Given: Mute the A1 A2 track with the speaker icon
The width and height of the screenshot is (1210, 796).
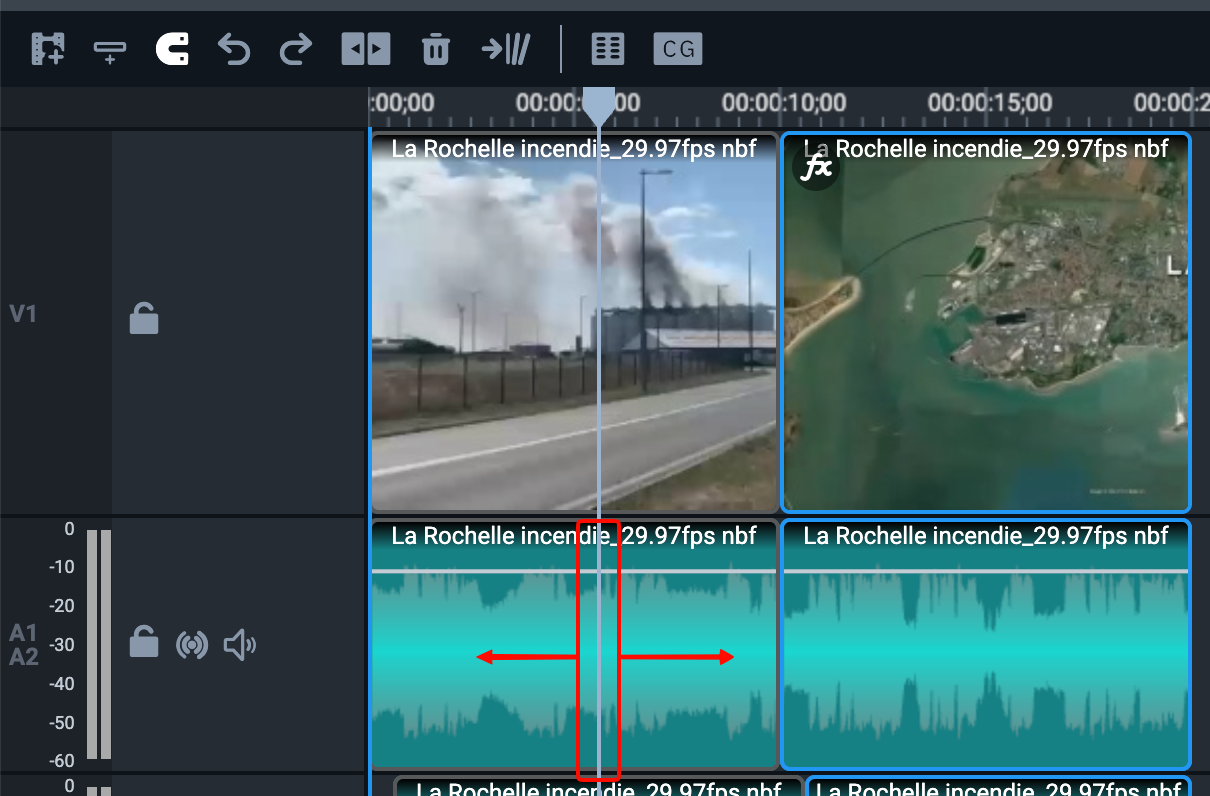Looking at the screenshot, I should (239, 645).
